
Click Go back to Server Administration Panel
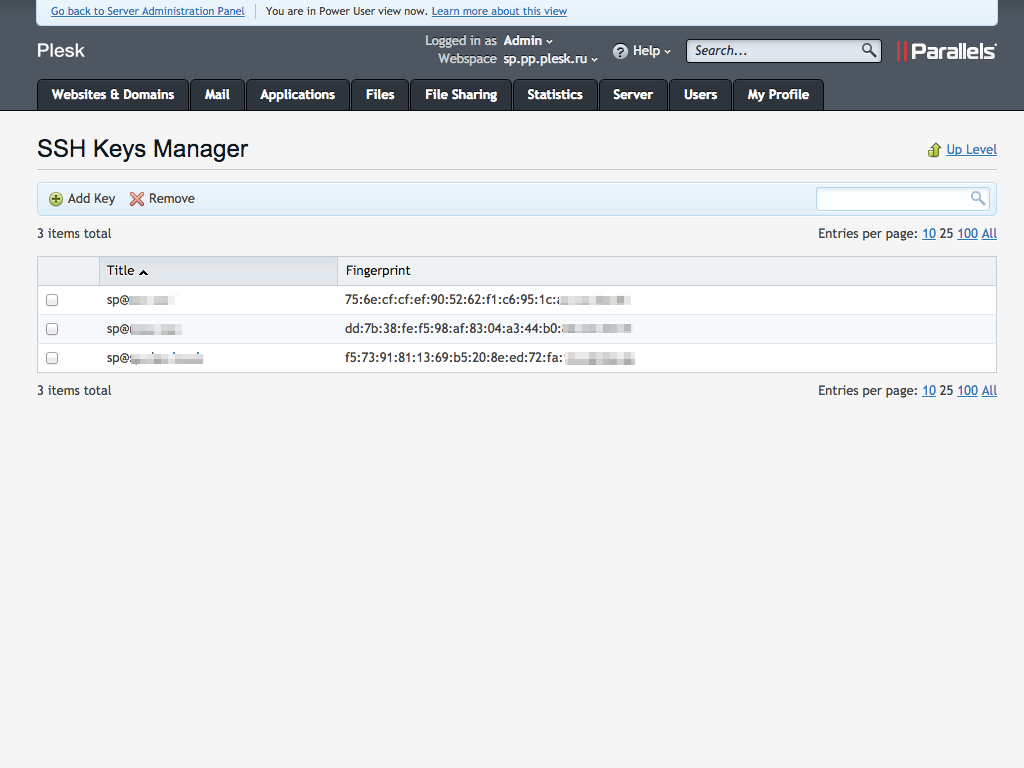pyautogui.click(x=148, y=11)
